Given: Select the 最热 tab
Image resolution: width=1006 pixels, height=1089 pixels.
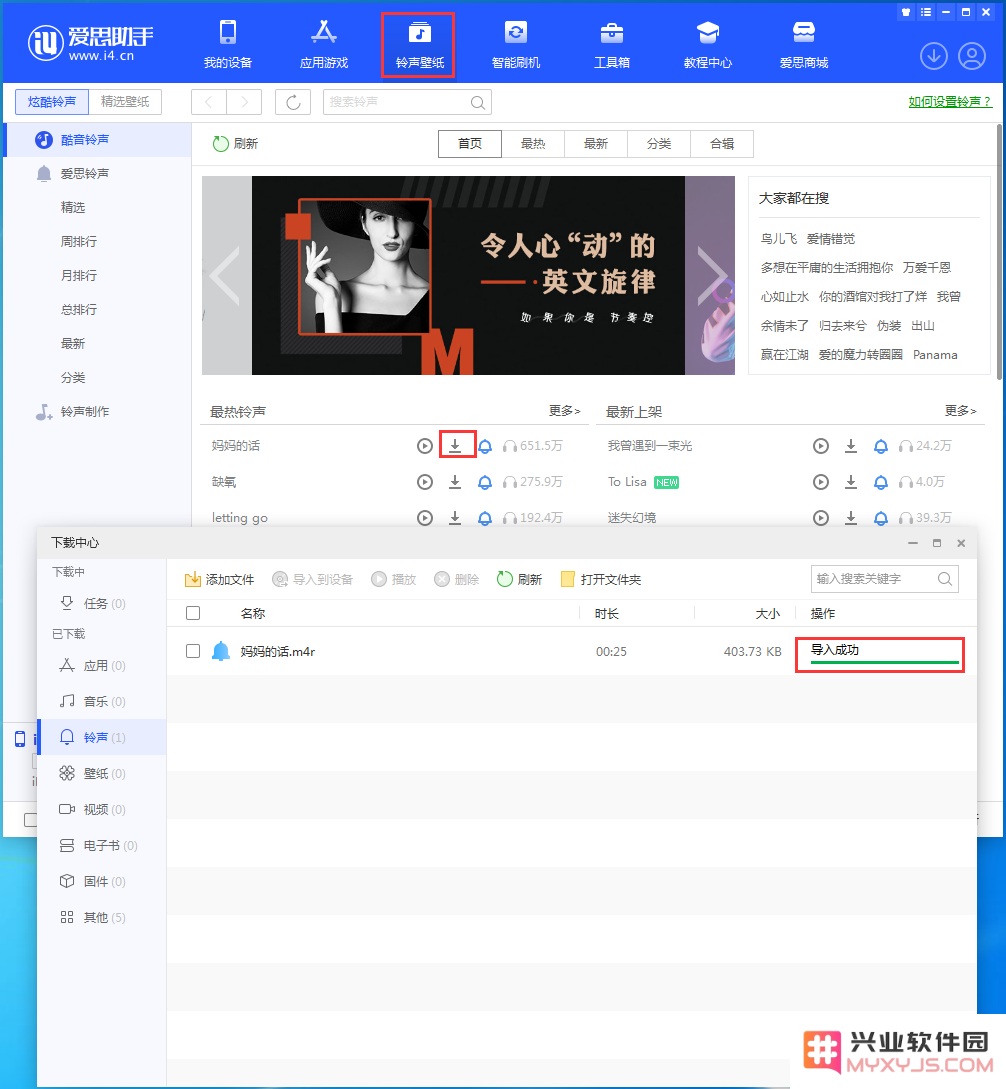Looking at the screenshot, I should tap(533, 144).
